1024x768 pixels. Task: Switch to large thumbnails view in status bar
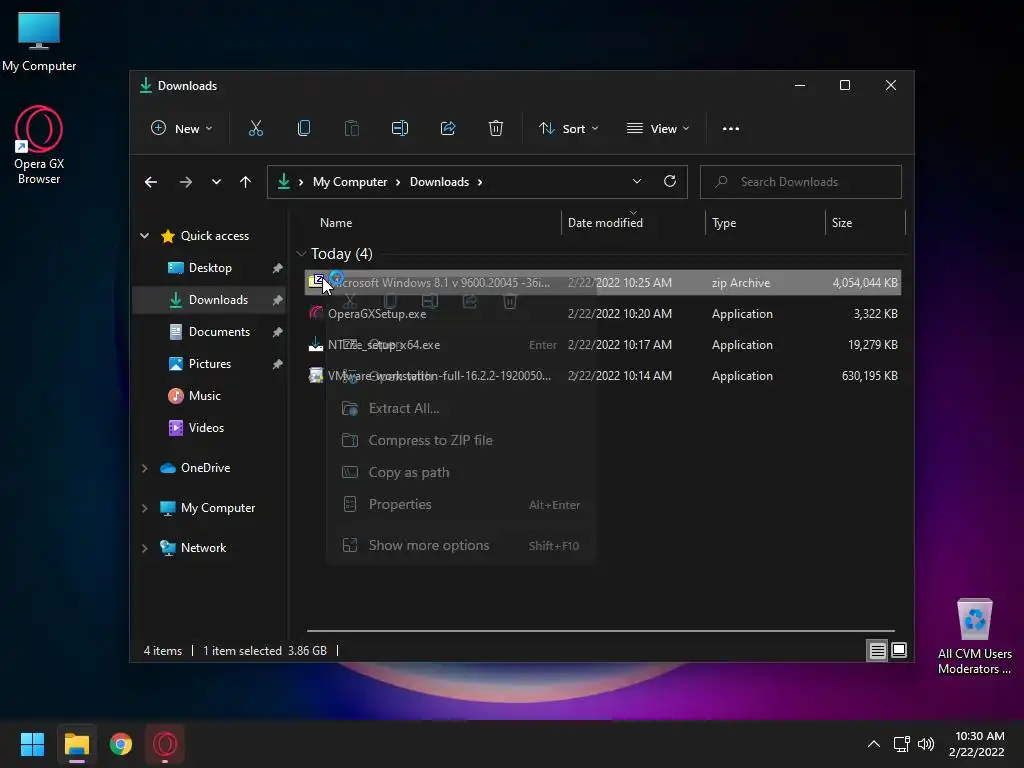tap(899, 650)
